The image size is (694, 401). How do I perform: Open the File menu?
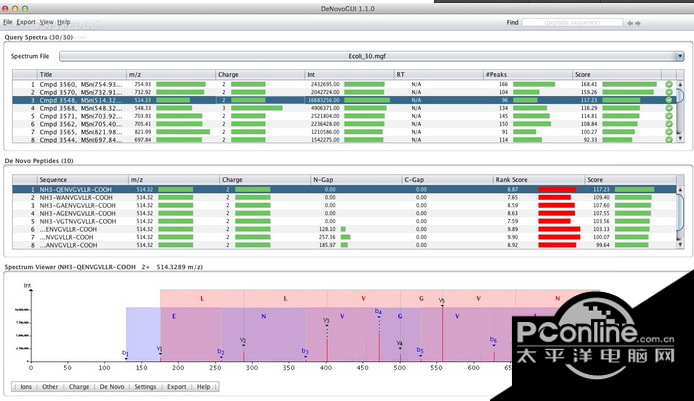click(x=8, y=22)
